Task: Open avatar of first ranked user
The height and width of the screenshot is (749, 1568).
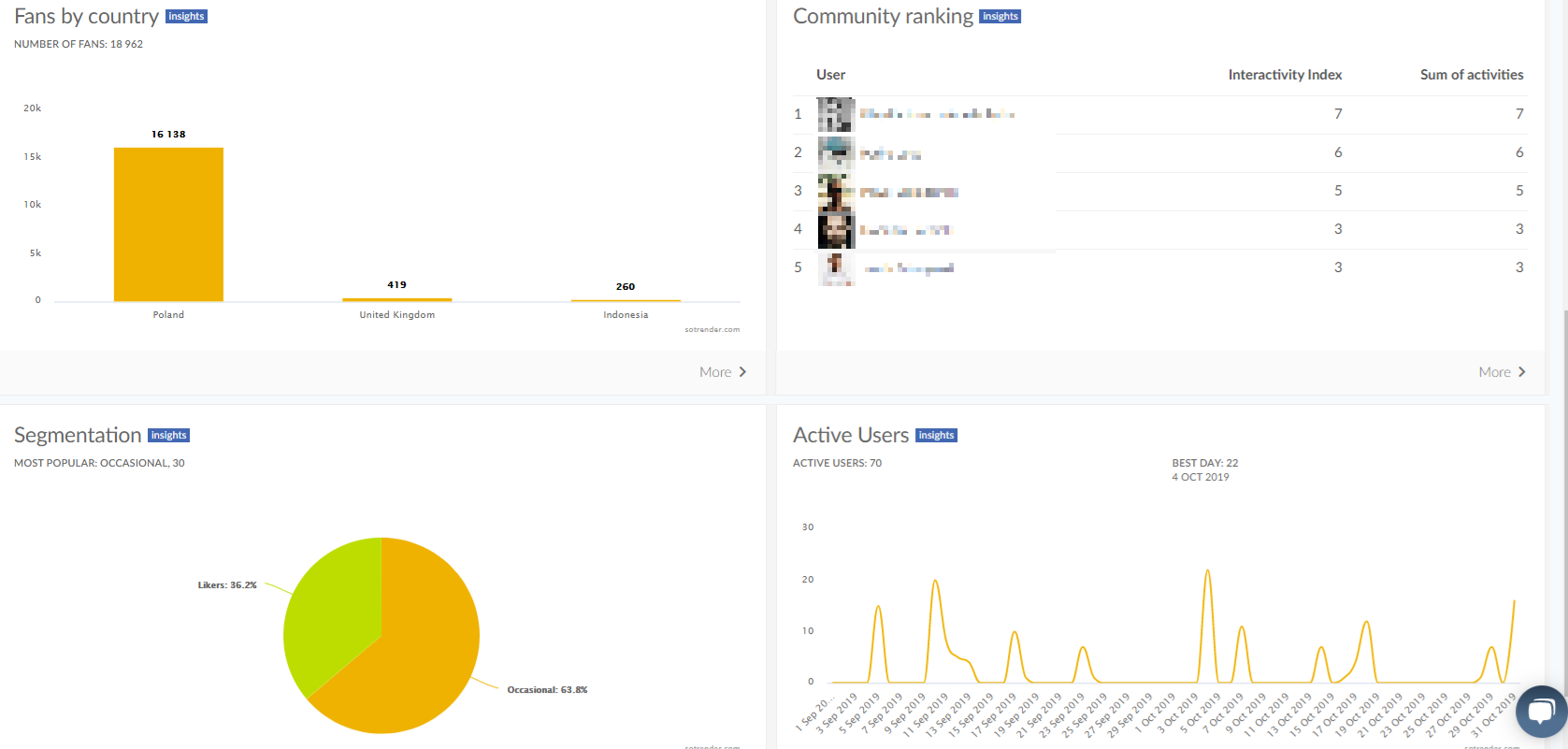Action: [x=836, y=114]
